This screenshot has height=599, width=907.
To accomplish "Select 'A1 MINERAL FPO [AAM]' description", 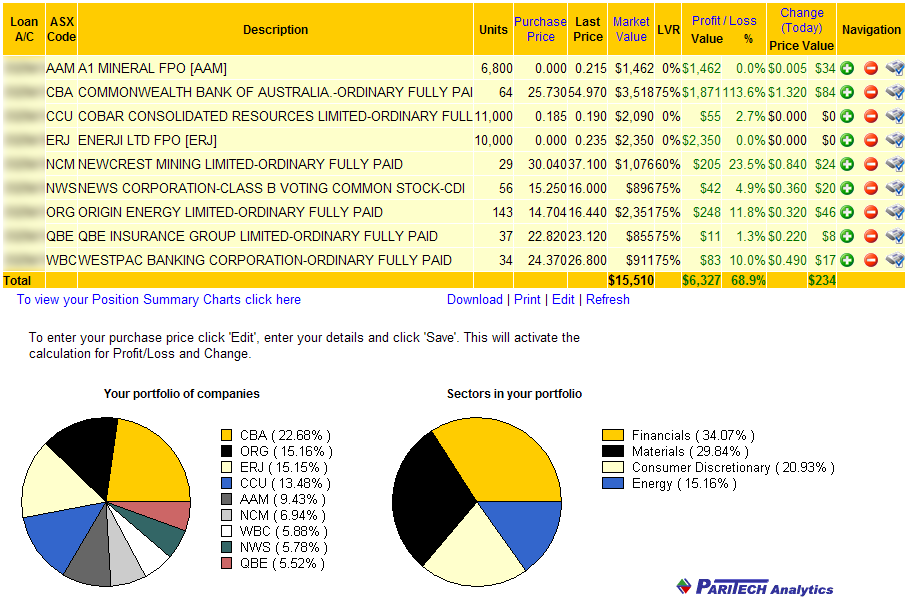I will [x=152, y=68].
